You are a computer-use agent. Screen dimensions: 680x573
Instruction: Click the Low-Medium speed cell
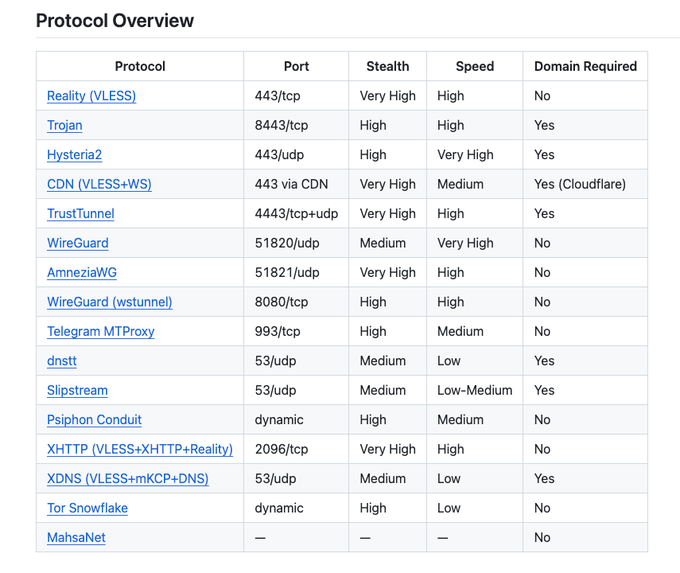tap(475, 391)
